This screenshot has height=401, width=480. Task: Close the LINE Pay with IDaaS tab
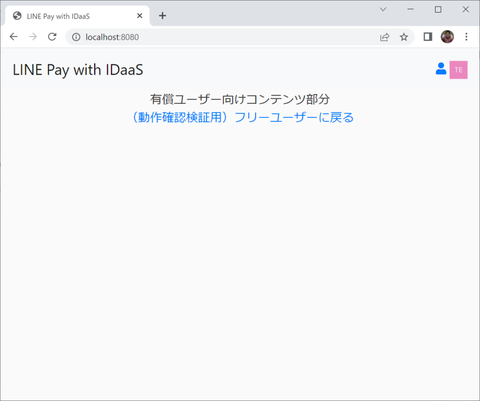[x=140, y=16]
